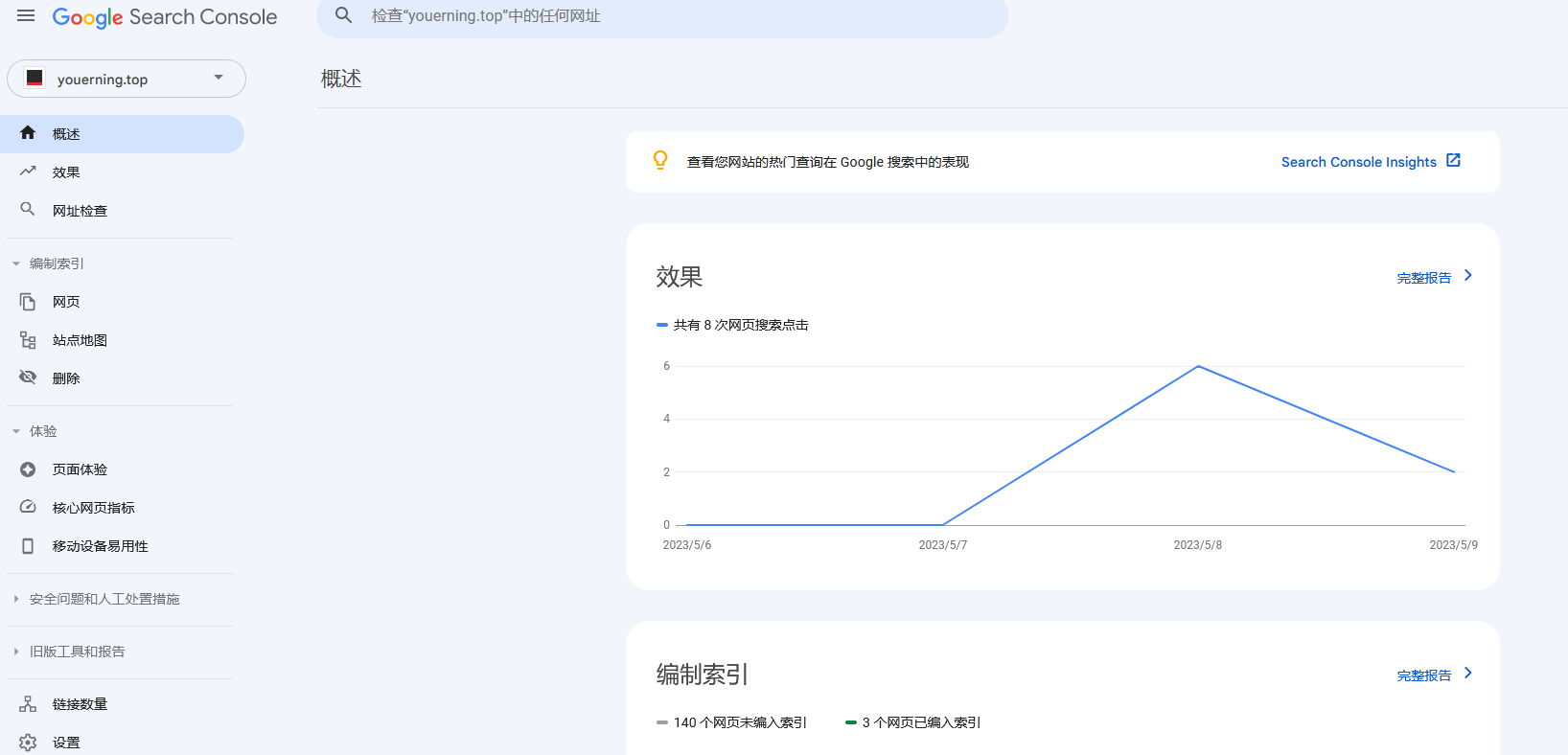Collapse the 体验 sidebar section

(35, 431)
